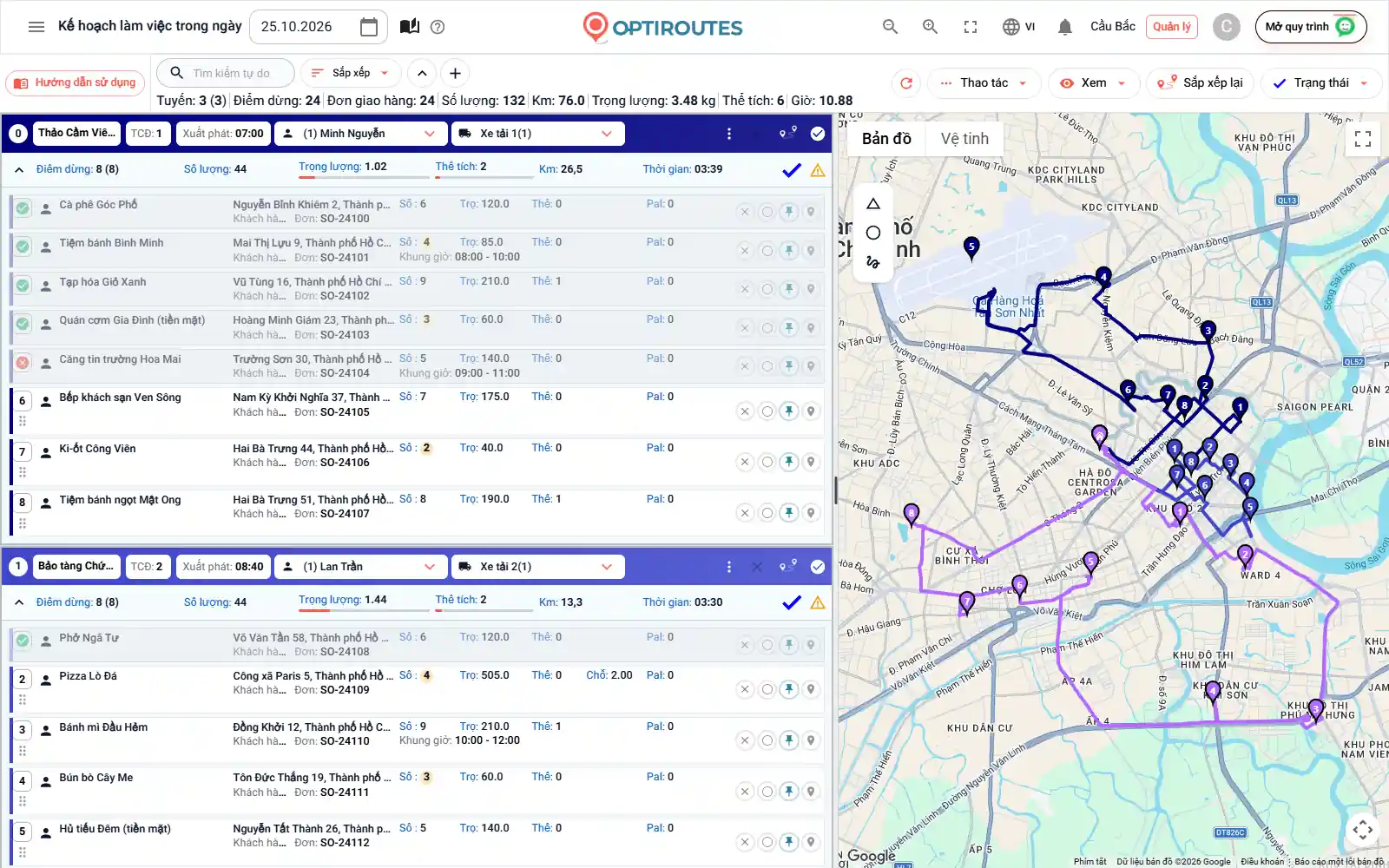The height and width of the screenshot is (868, 1389).
Task: Open the Sắp xếp sort dropdown
Action: [x=351, y=73]
